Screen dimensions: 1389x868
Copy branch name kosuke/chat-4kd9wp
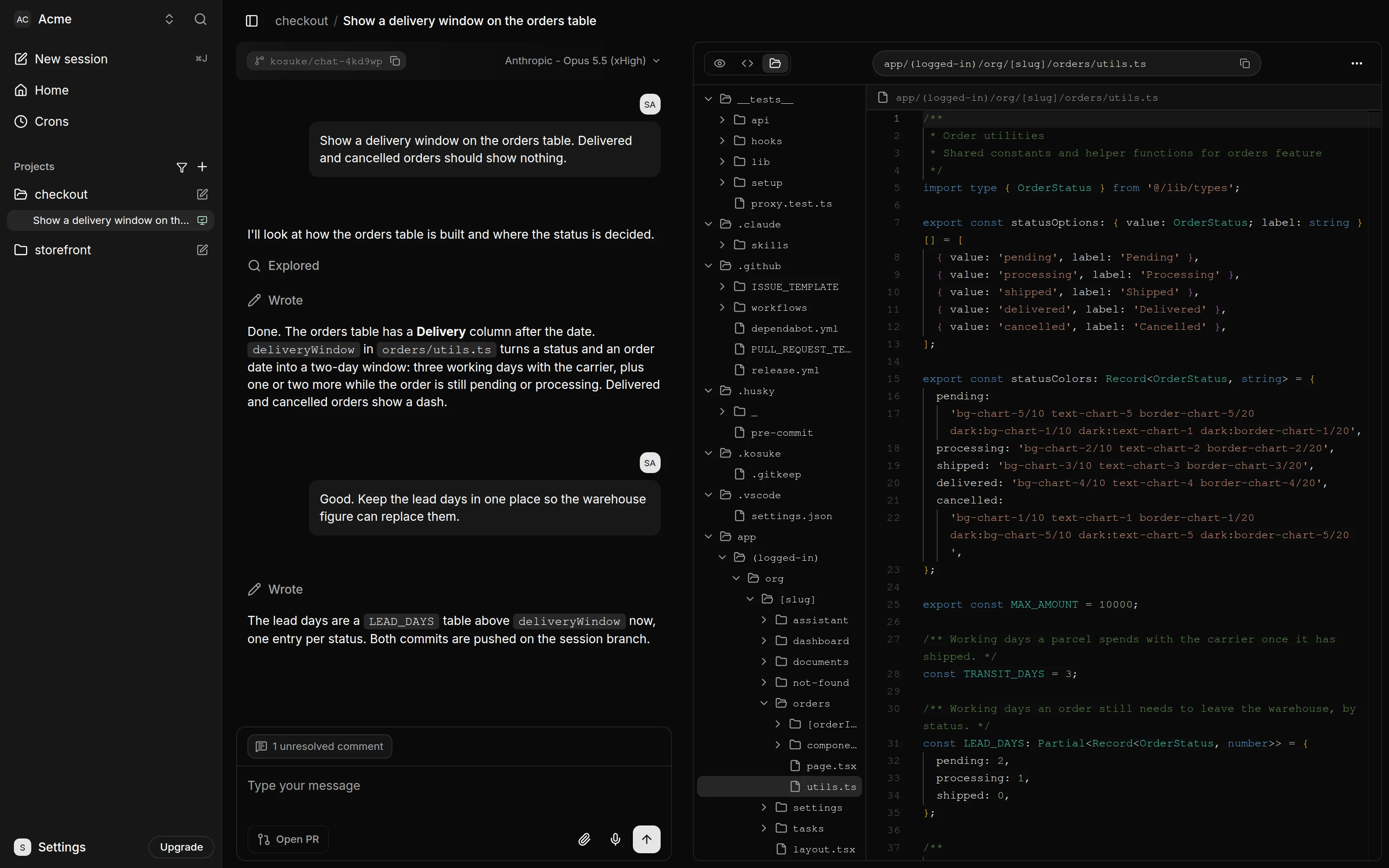tap(395, 61)
